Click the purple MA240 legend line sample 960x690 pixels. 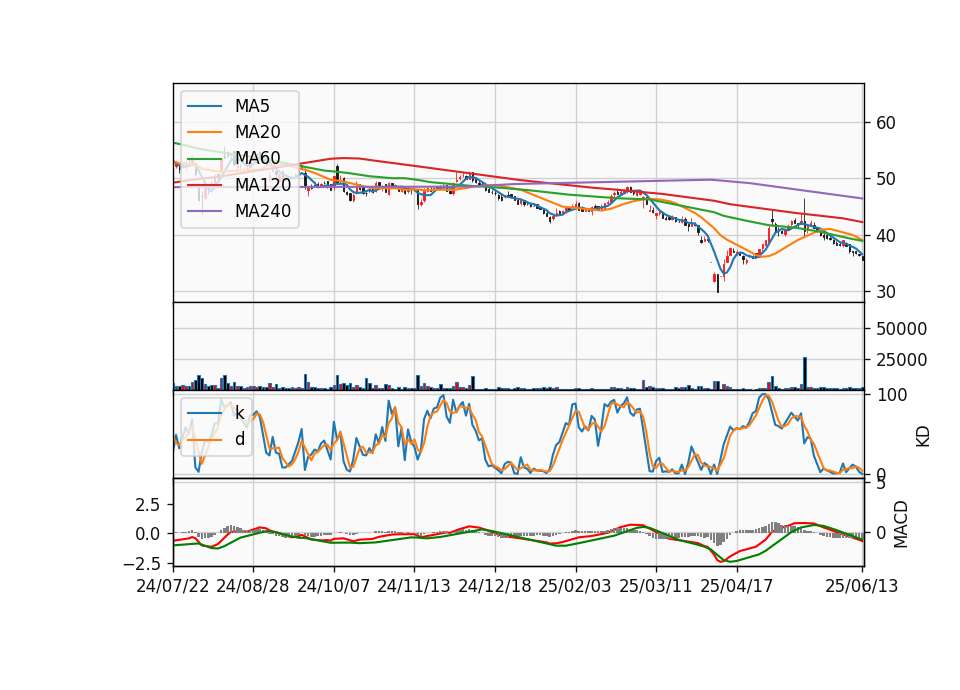(204, 211)
